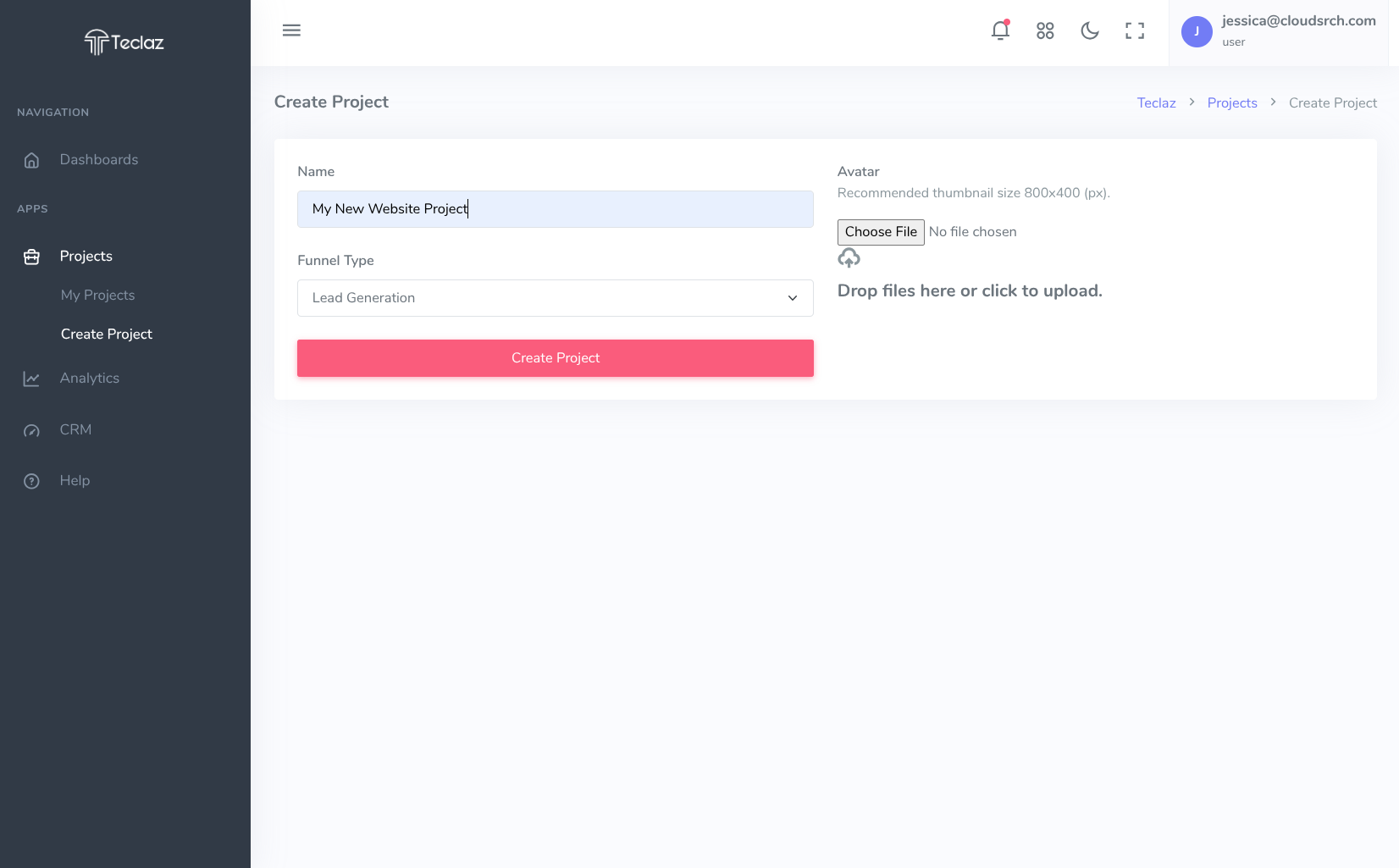Viewport: 1399px width, 868px height.
Task: Open the Help page
Action: pyautogui.click(x=75, y=481)
